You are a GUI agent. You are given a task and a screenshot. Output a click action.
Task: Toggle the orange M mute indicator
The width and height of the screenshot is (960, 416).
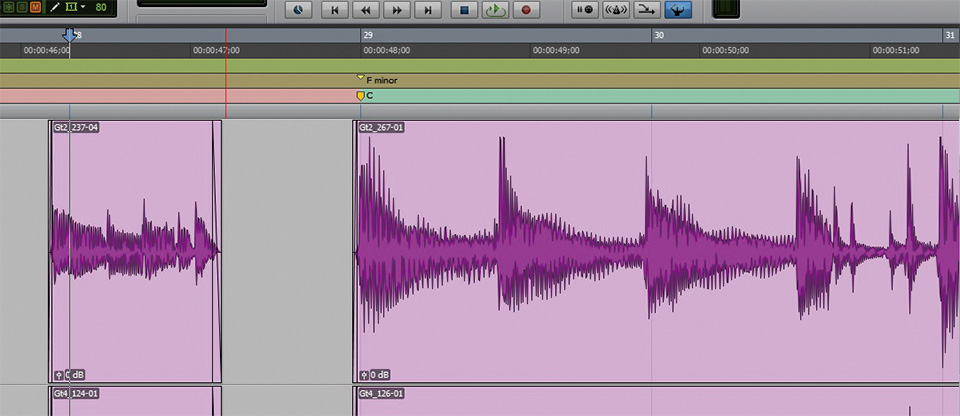(35, 8)
